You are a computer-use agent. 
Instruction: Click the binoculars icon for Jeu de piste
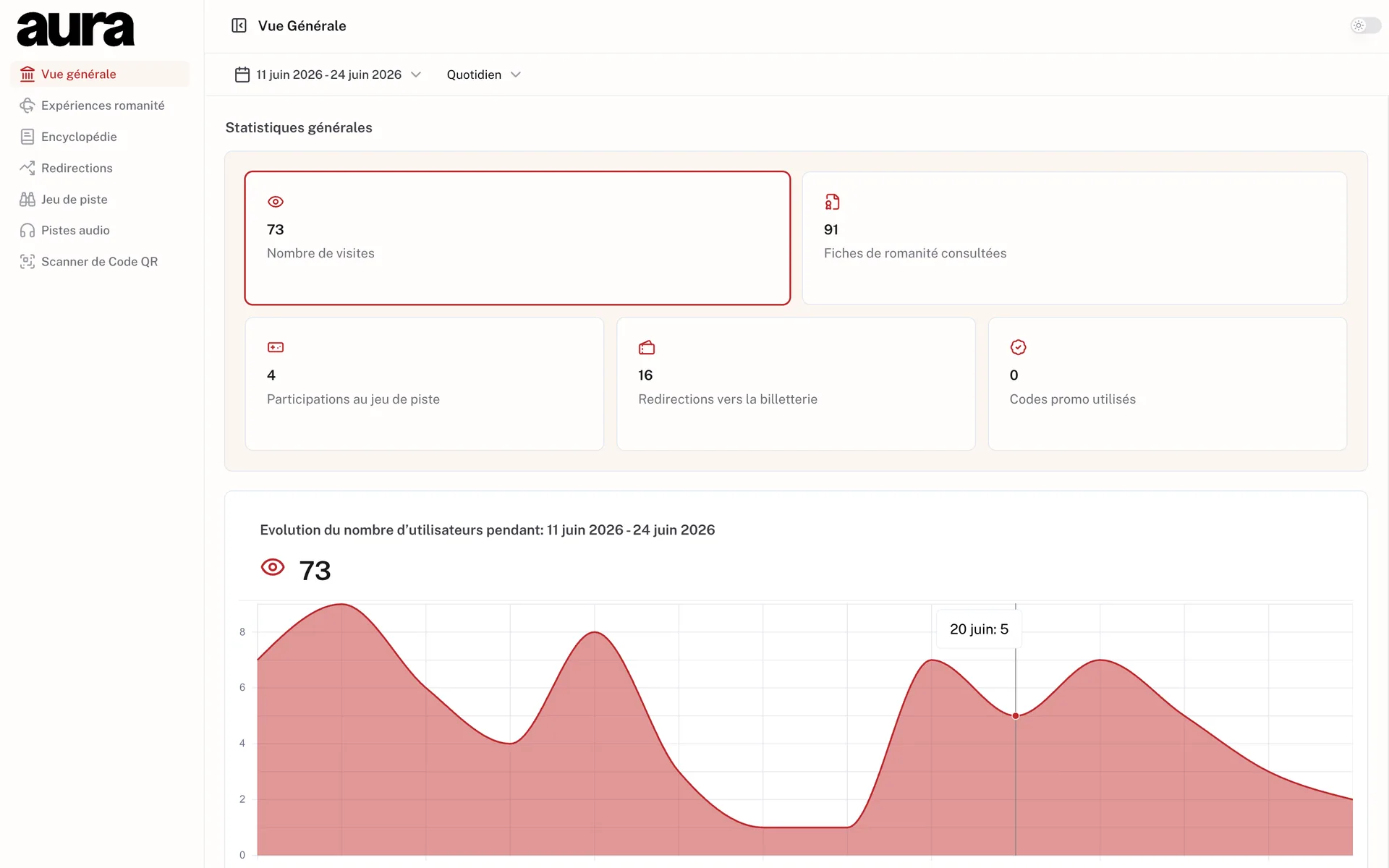coord(27,199)
